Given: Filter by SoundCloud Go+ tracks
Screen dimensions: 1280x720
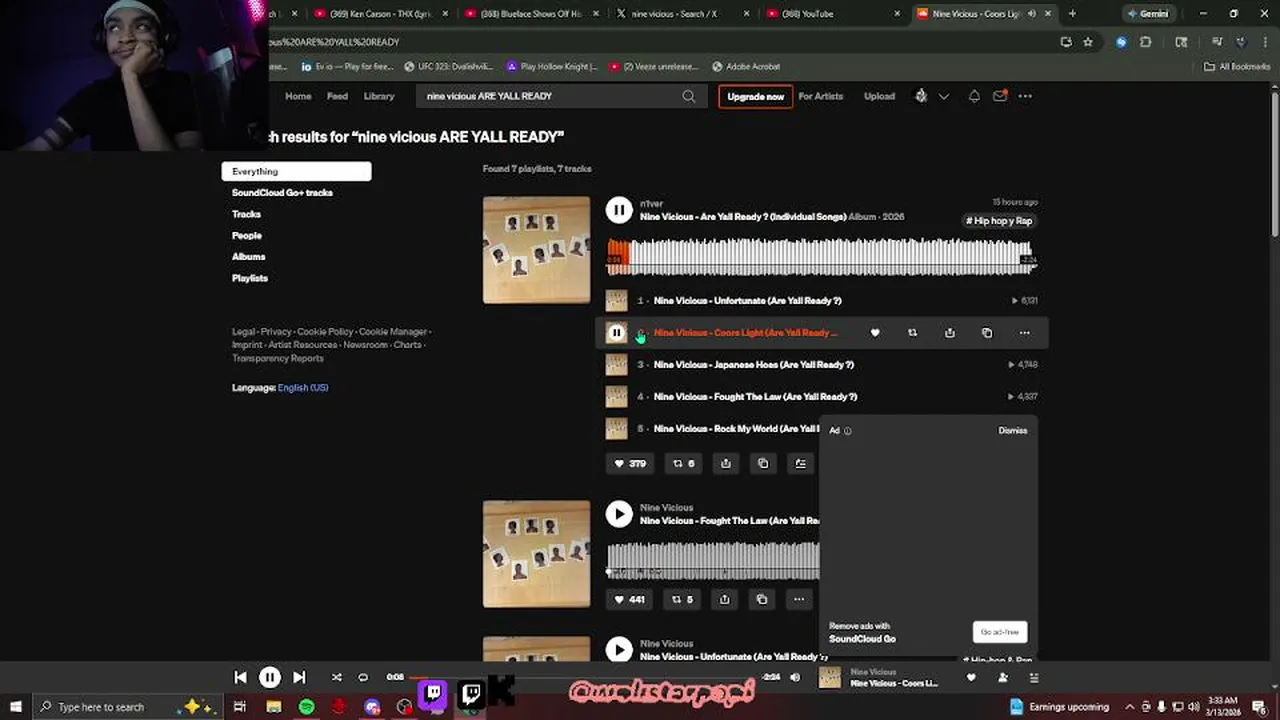Looking at the screenshot, I should 282,192.
